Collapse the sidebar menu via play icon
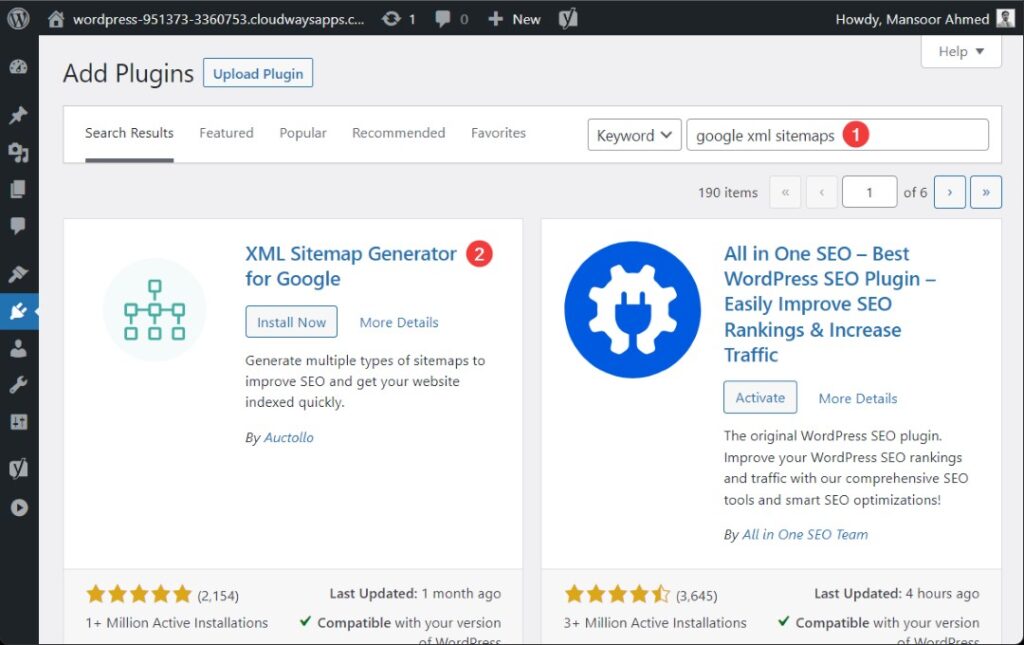The image size is (1024, 645). coord(19,507)
